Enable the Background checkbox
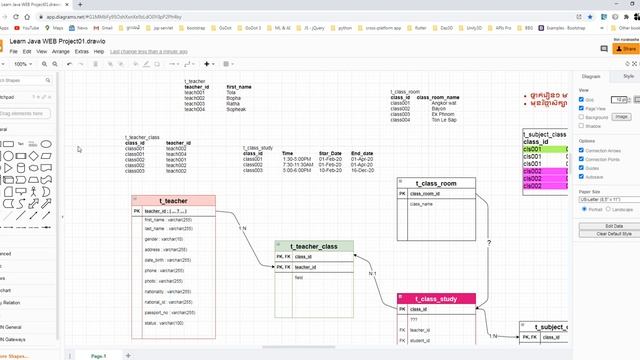This screenshot has height=360, width=640. [581, 117]
